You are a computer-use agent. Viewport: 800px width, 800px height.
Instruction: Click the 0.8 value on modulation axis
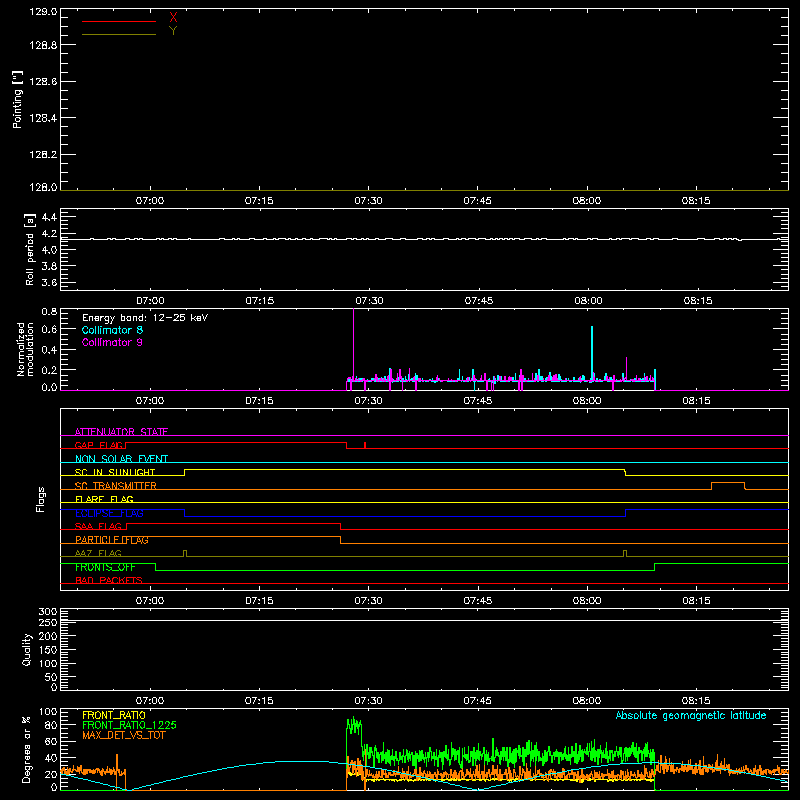coord(49,312)
